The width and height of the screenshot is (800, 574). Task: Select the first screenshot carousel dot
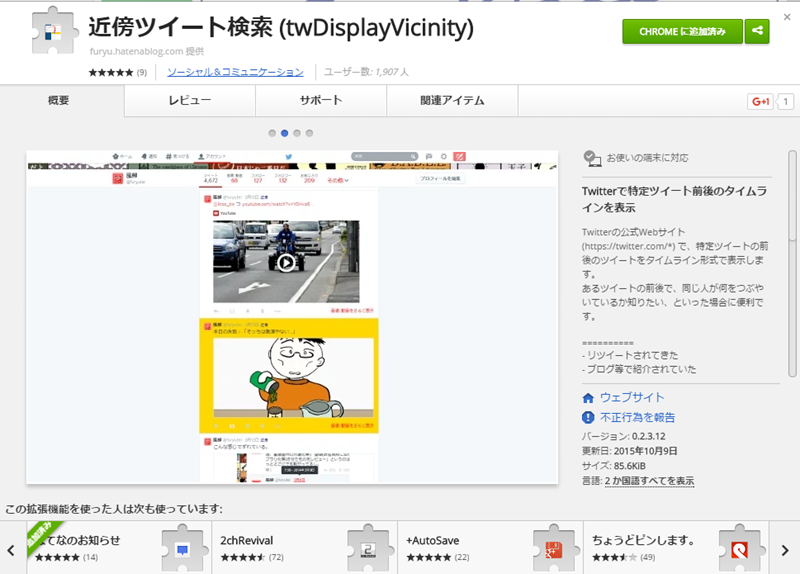[x=272, y=133]
